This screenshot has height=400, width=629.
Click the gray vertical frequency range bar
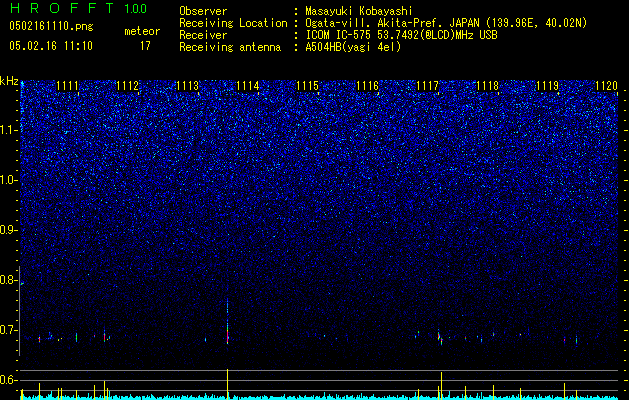pos(20,311)
